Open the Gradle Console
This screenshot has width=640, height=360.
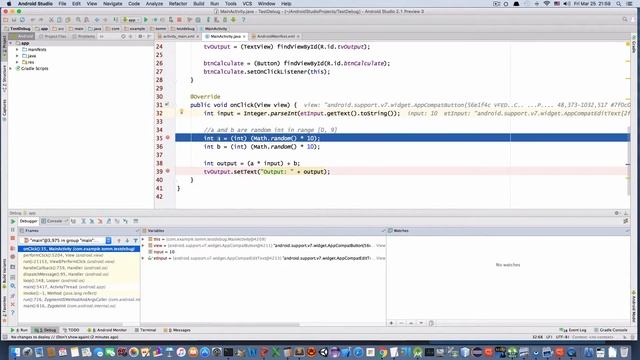[x=611, y=330]
